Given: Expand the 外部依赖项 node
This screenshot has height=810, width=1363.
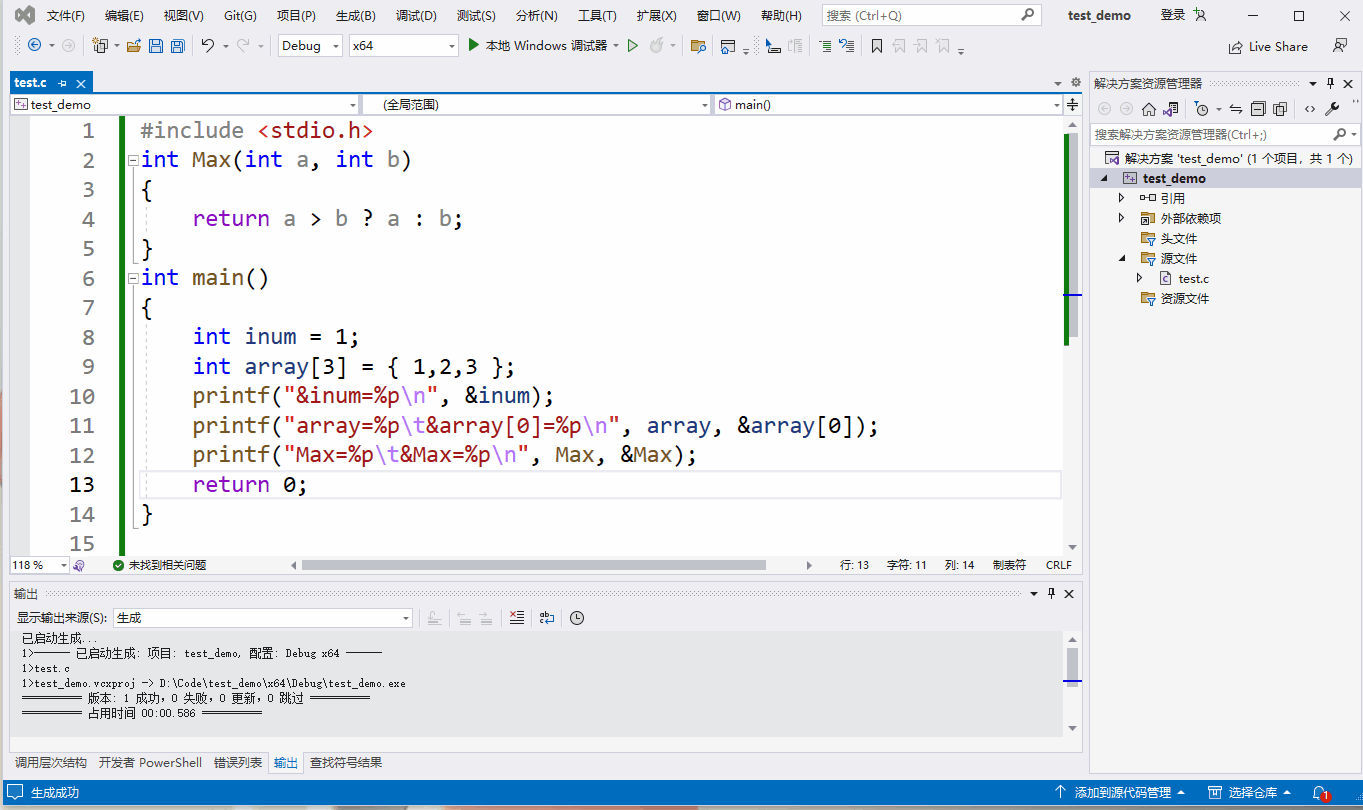Looking at the screenshot, I should pyautogui.click(x=1122, y=218).
